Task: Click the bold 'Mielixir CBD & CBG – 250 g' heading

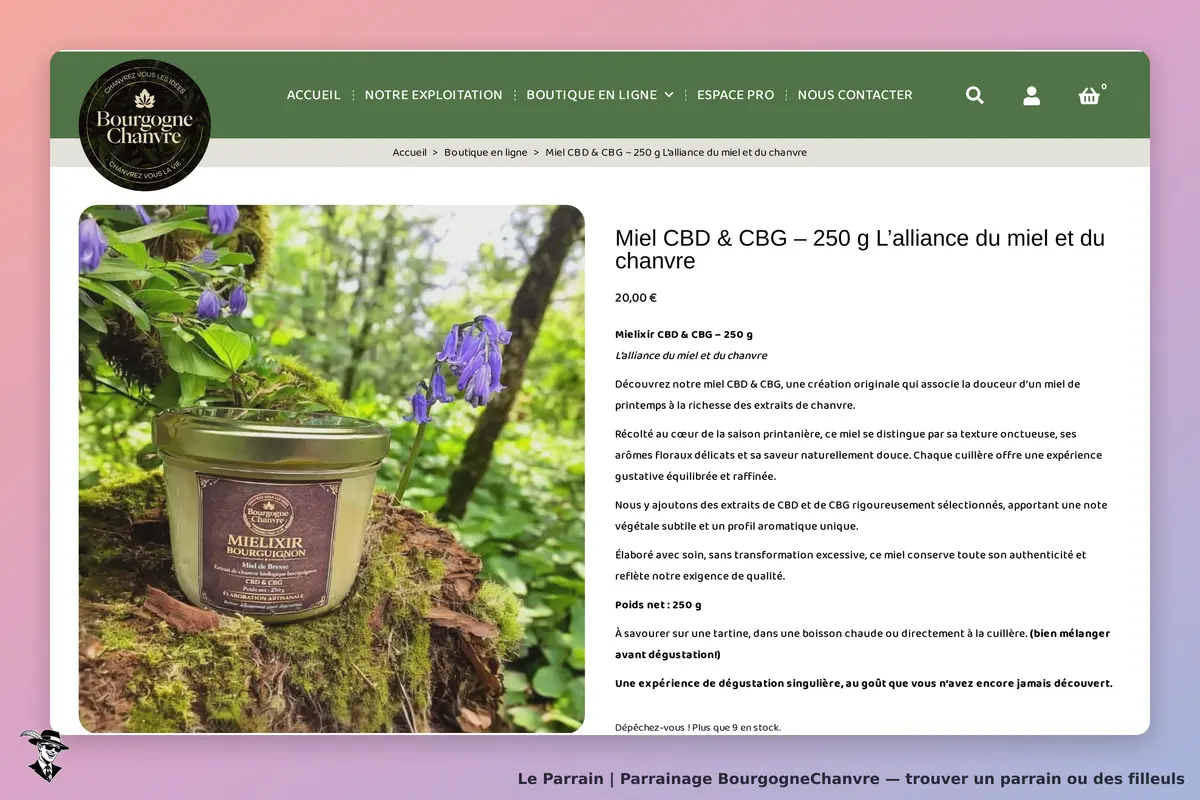Action: click(x=684, y=334)
